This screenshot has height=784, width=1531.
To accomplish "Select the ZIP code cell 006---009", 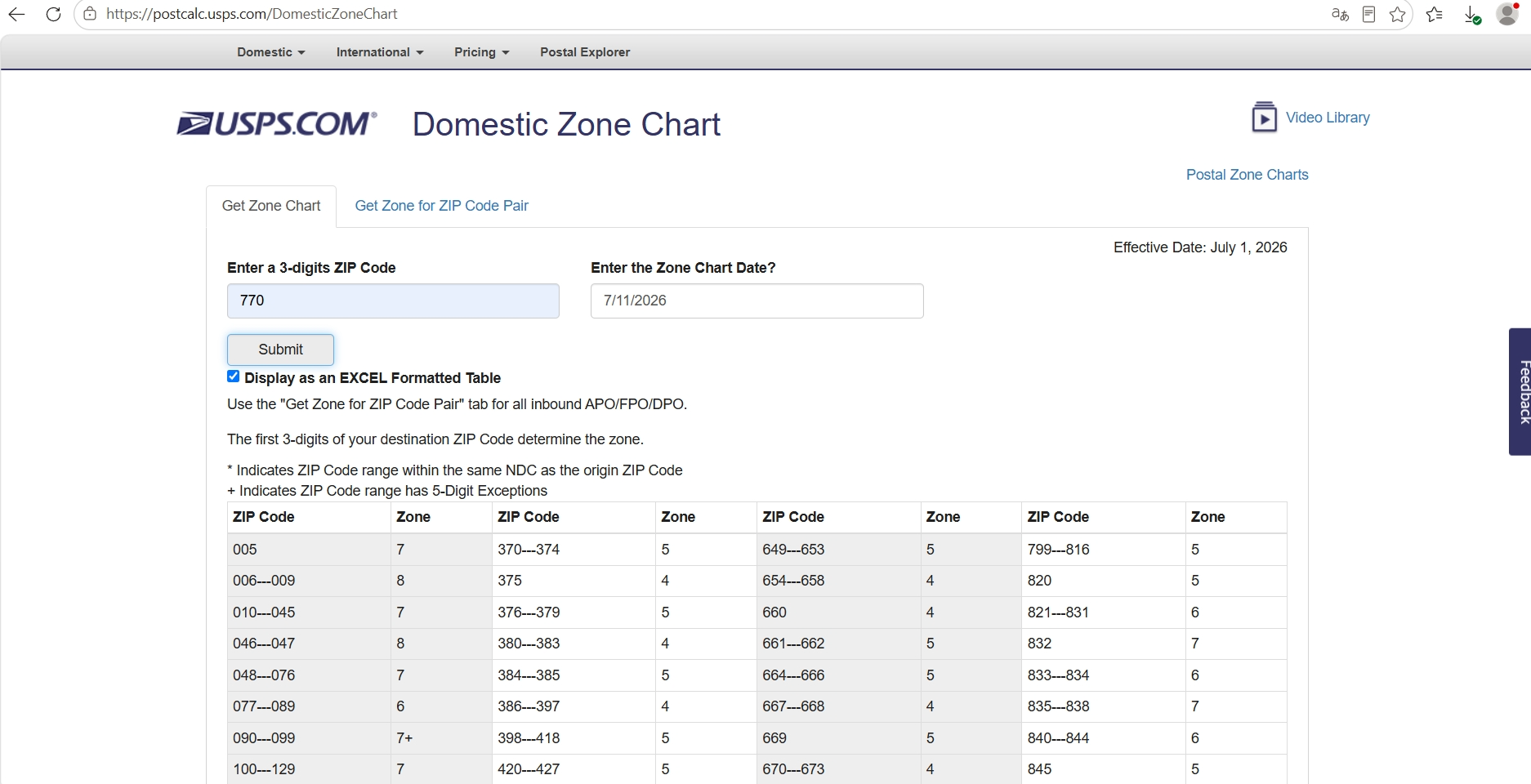I will tap(309, 581).
